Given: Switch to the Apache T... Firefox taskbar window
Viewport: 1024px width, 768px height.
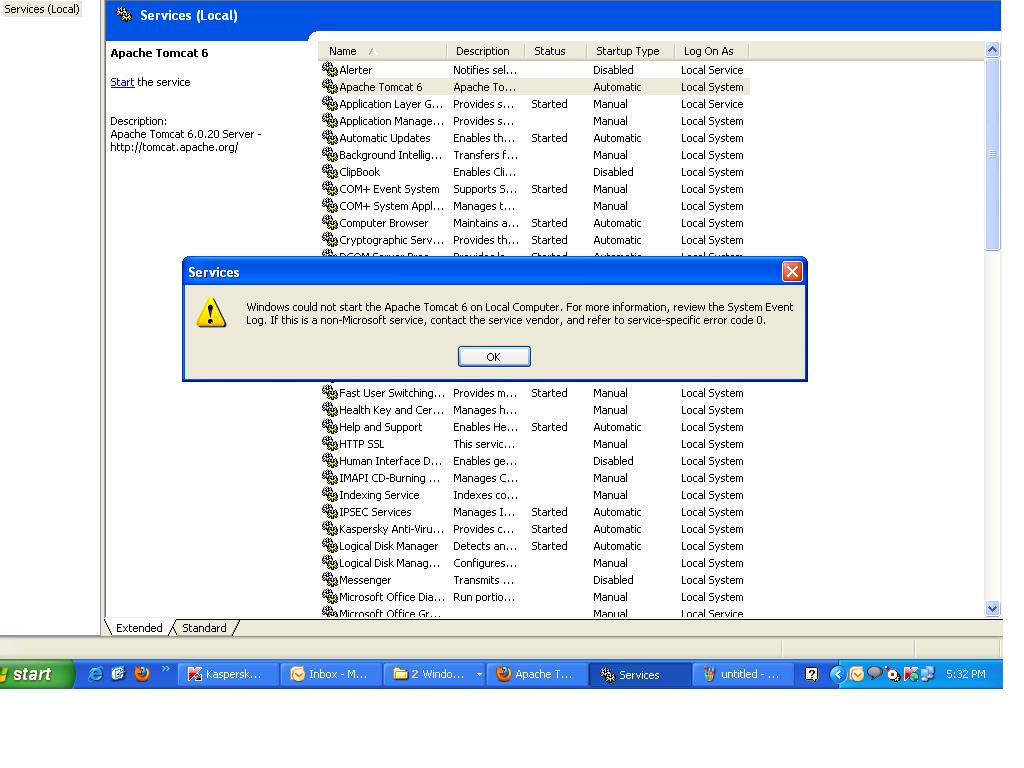Looking at the screenshot, I should coord(536,674).
